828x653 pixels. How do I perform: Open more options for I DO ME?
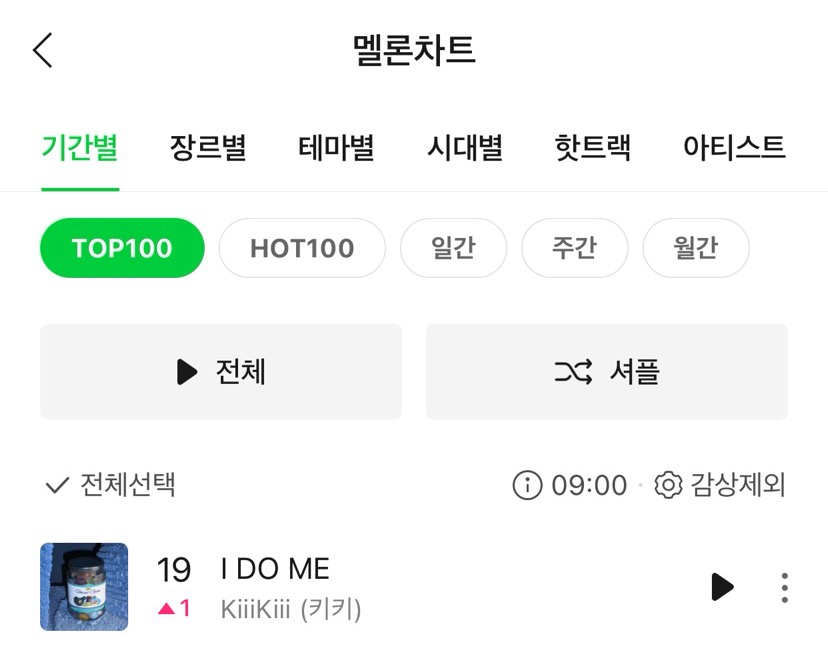click(x=785, y=587)
